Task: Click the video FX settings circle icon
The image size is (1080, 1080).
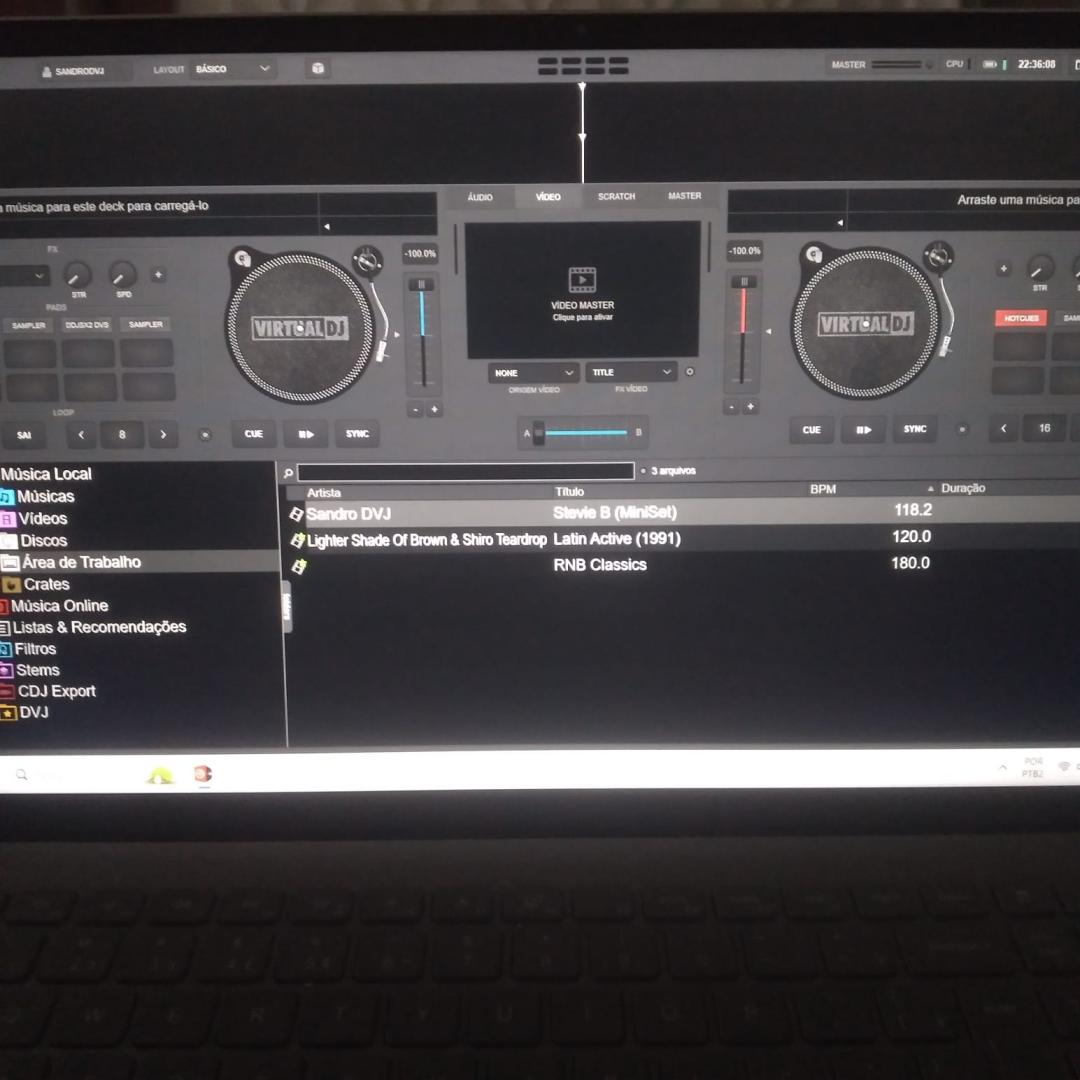Action: tap(689, 371)
